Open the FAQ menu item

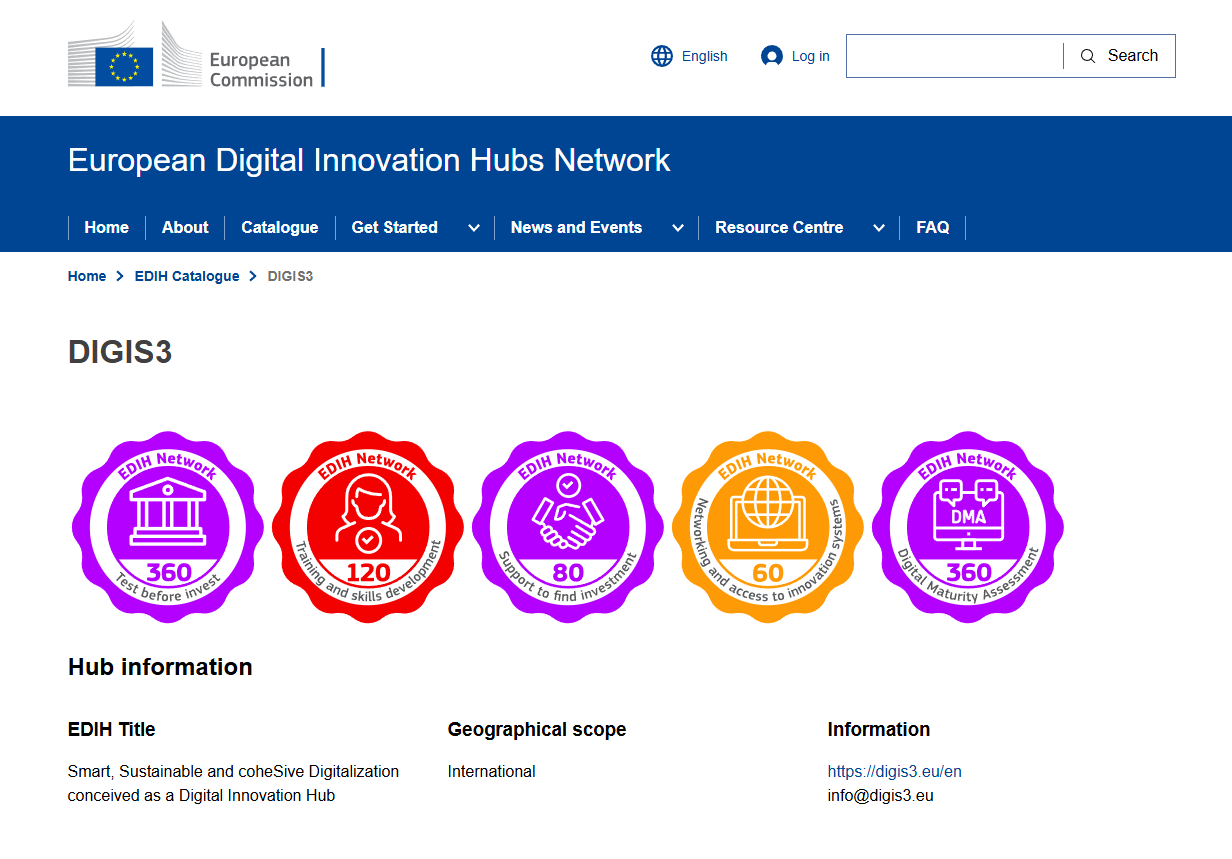[x=933, y=228]
